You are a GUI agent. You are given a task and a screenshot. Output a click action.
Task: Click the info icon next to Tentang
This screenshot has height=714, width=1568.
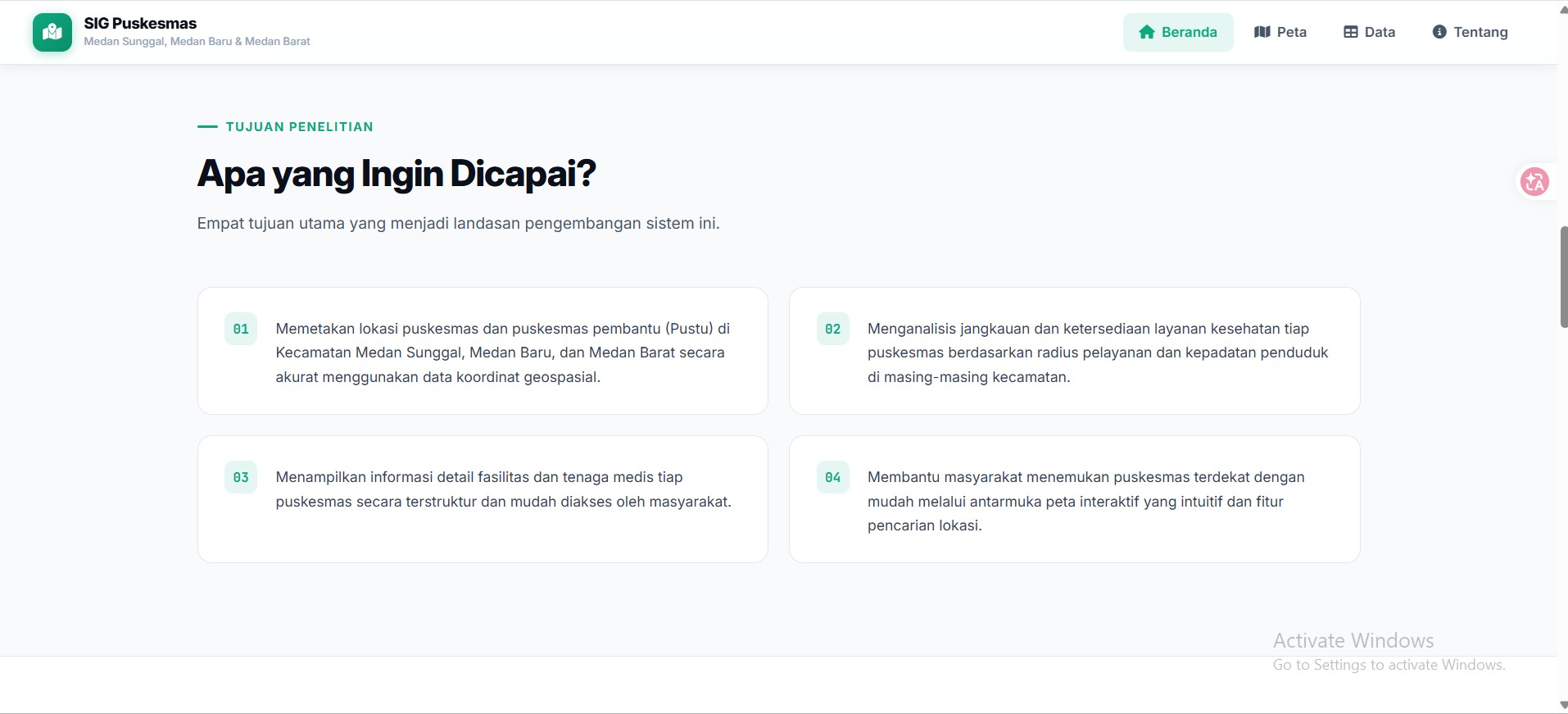click(x=1439, y=32)
